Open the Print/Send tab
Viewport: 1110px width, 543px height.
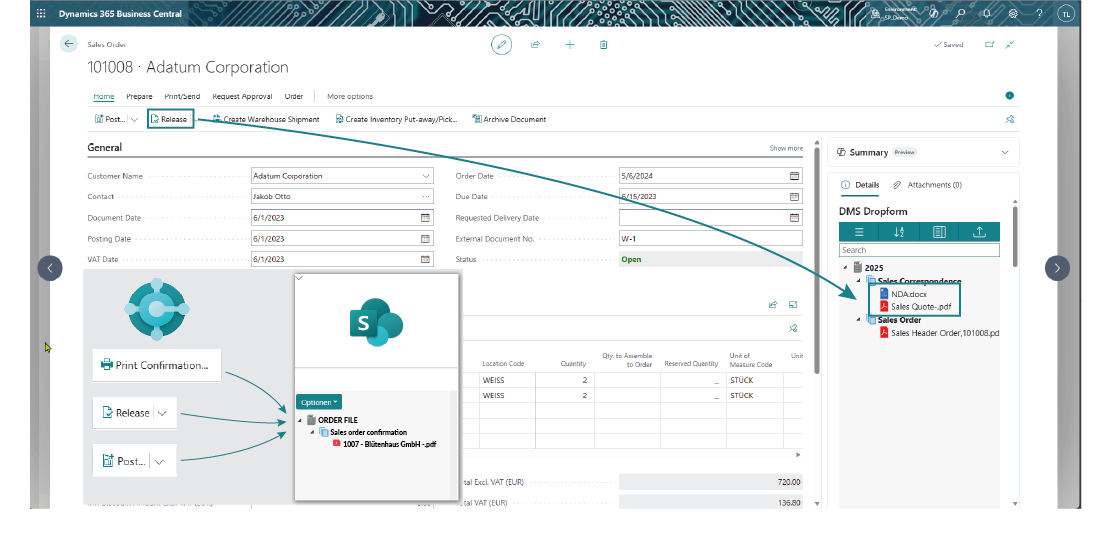(182, 96)
